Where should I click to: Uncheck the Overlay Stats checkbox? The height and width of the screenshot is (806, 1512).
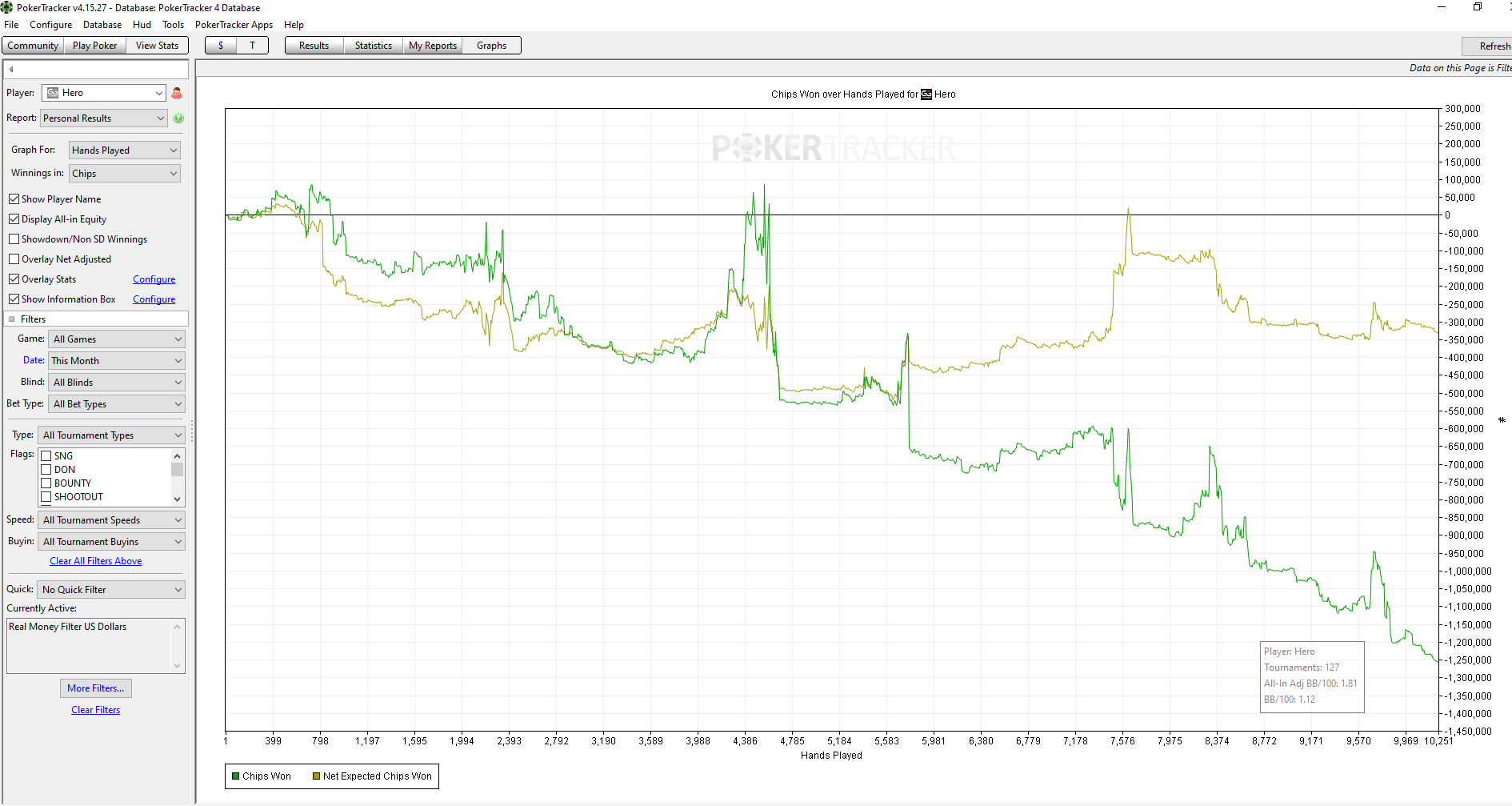(14, 279)
